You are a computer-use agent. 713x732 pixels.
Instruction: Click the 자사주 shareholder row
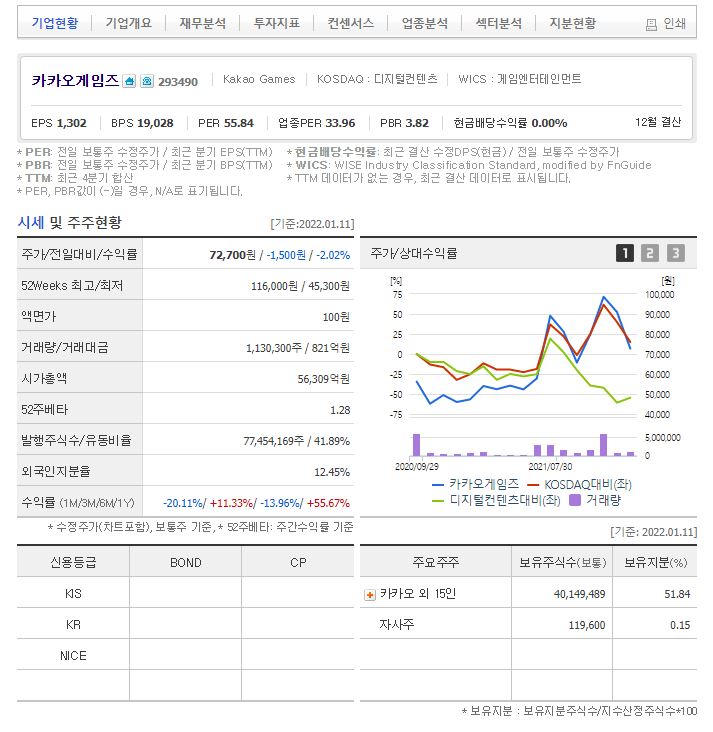[x=529, y=625]
